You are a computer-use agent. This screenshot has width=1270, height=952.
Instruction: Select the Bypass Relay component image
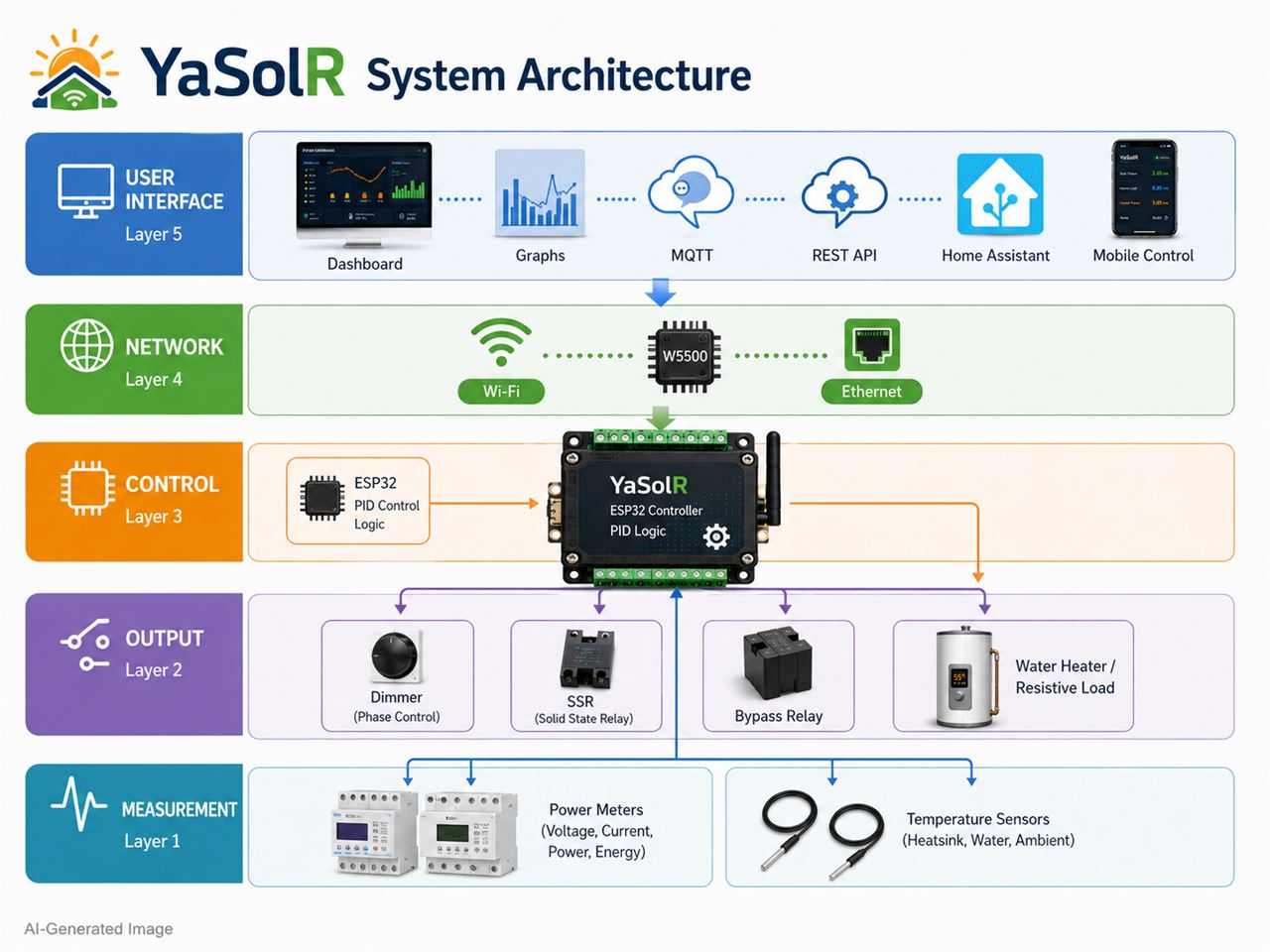point(777,662)
